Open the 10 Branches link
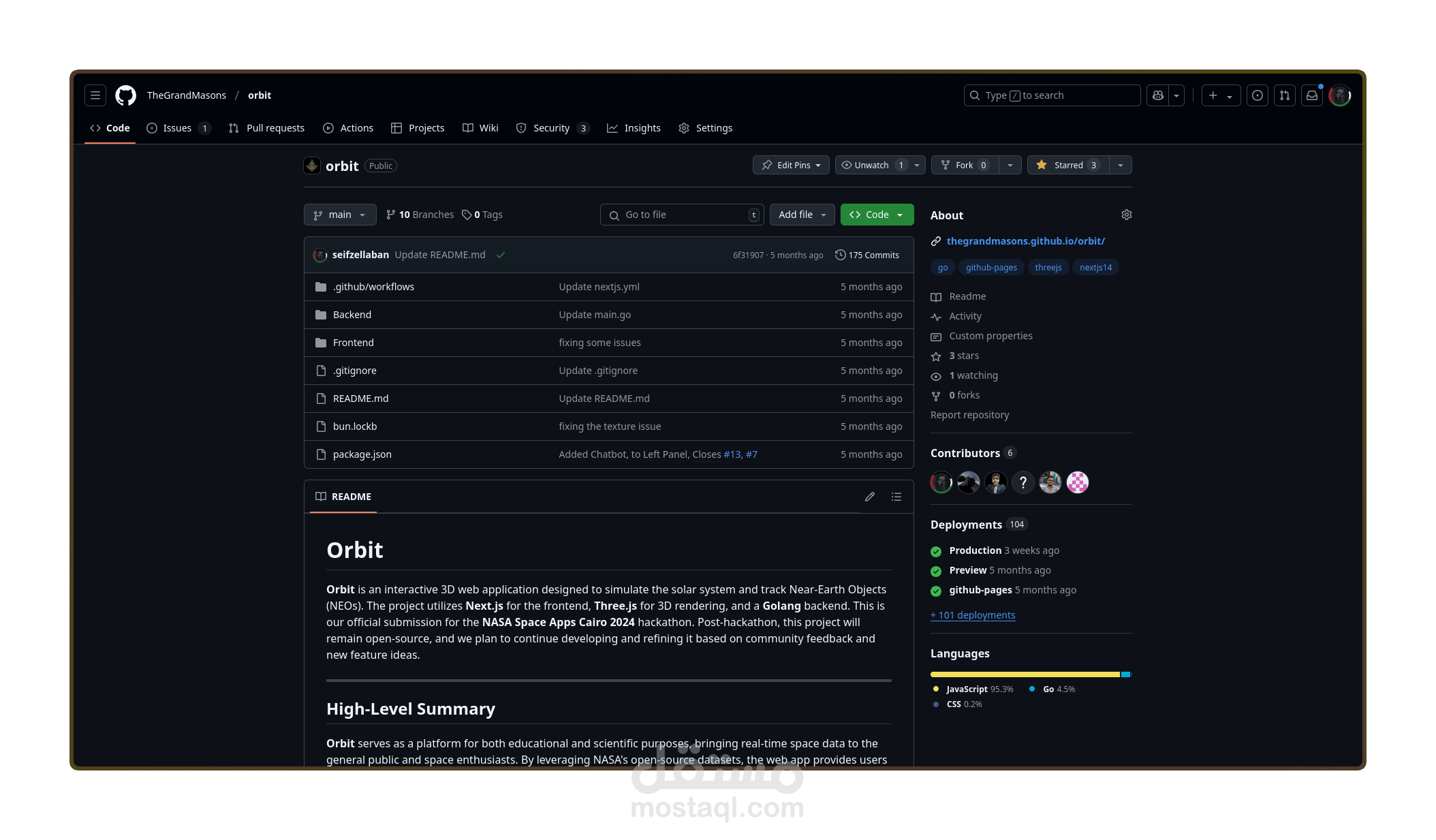The image size is (1436, 840). pos(420,215)
